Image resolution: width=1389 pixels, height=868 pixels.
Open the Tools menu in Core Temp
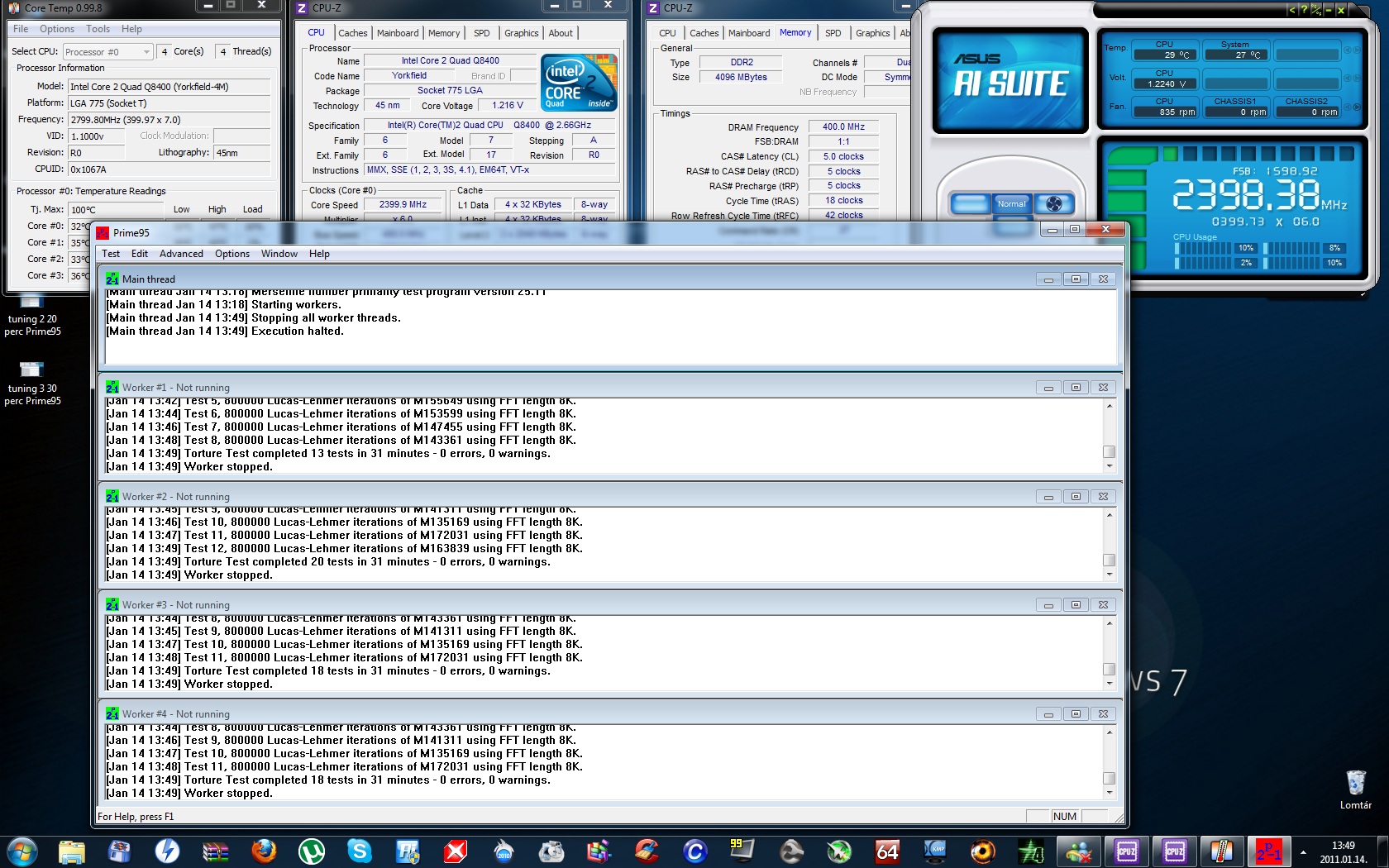[98, 29]
